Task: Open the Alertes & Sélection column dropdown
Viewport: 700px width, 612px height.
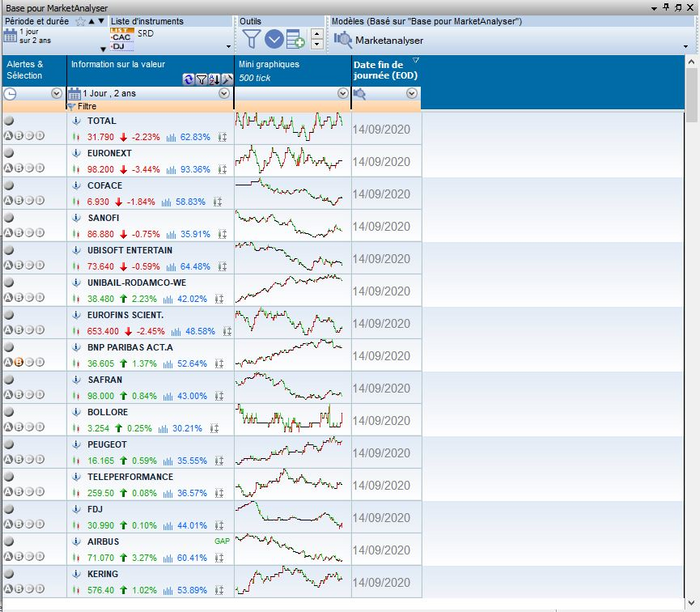Action: click(56, 93)
